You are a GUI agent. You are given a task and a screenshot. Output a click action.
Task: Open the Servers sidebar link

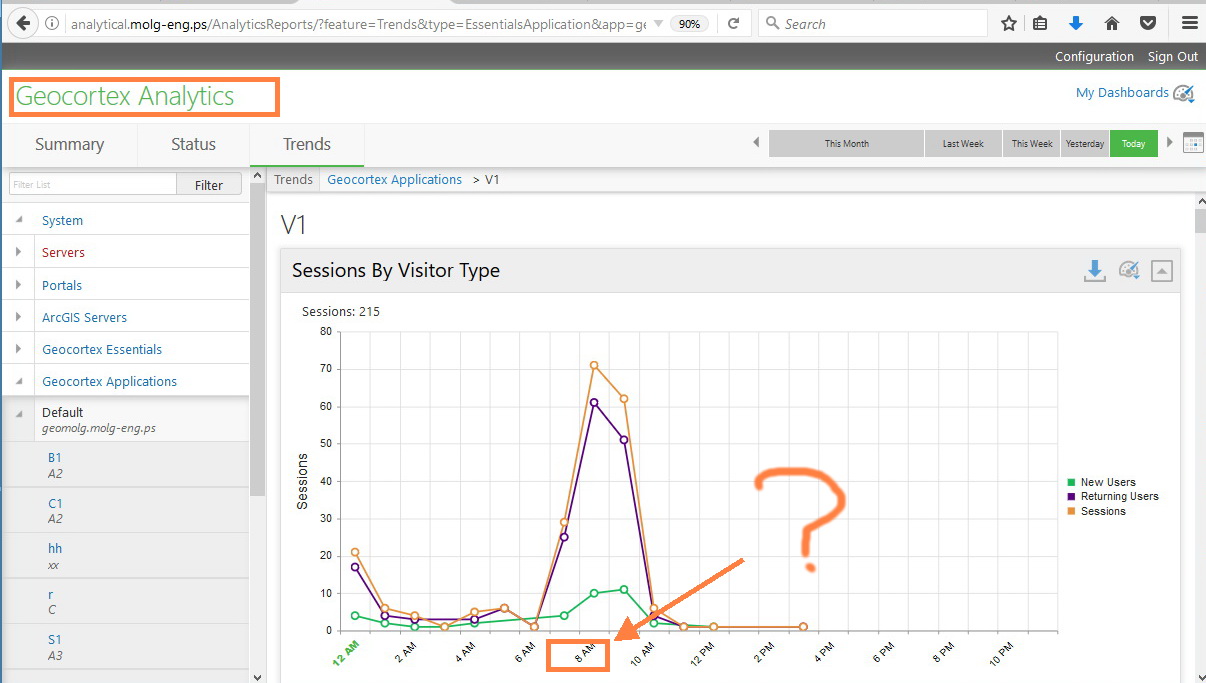click(x=63, y=252)
